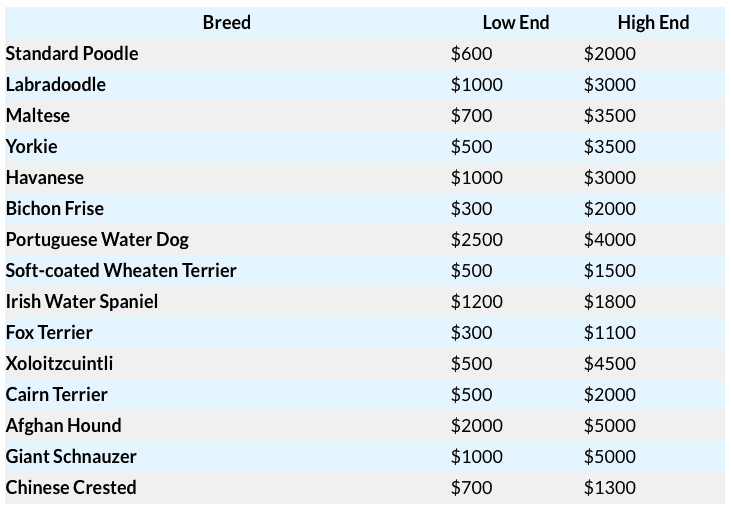Viewport: 732px width, 512px height.
Task: Click the Havanese breed name
Action: coord(45,177)
